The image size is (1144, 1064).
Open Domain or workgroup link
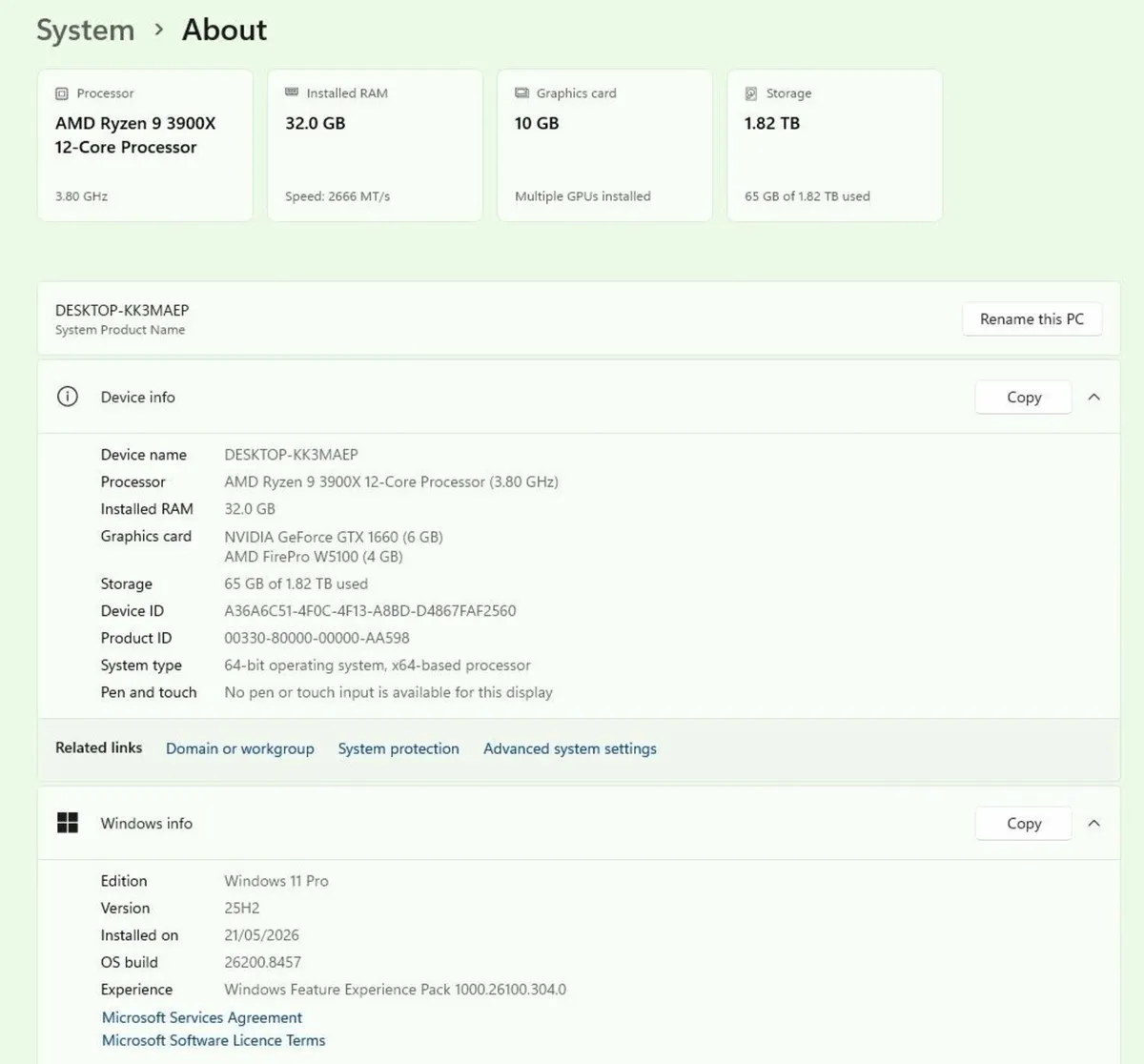coord(240,748)
